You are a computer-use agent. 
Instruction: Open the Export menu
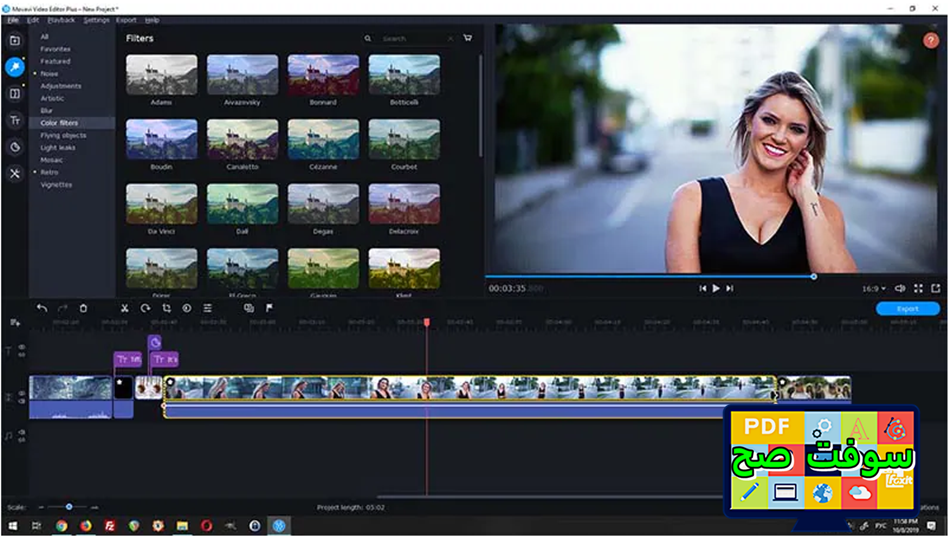coord(126,20)
